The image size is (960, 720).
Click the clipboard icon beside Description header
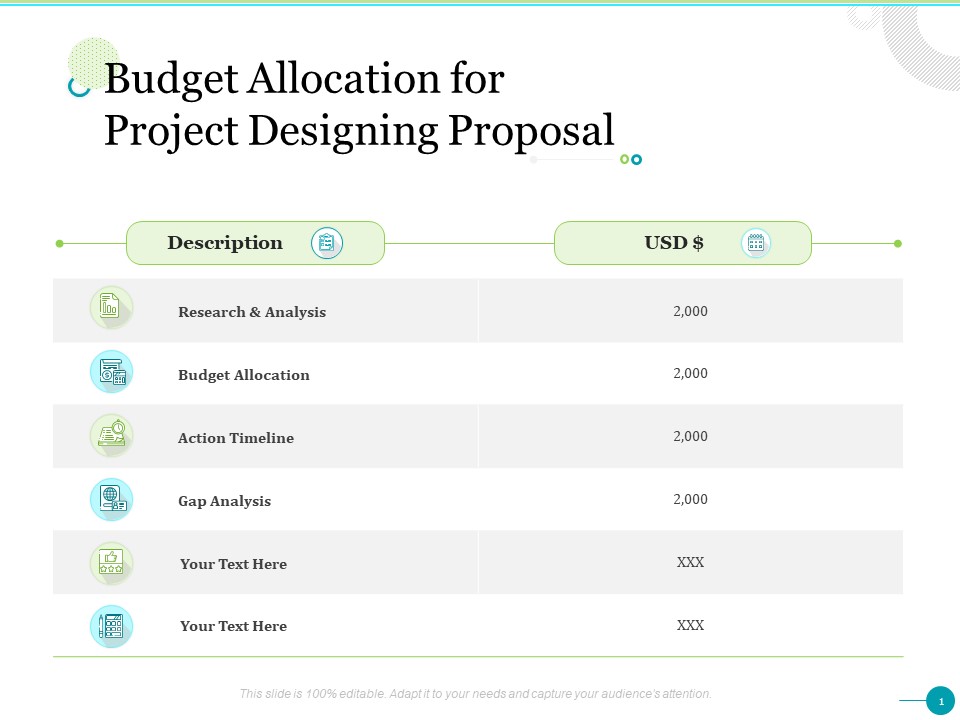[327, 243]
